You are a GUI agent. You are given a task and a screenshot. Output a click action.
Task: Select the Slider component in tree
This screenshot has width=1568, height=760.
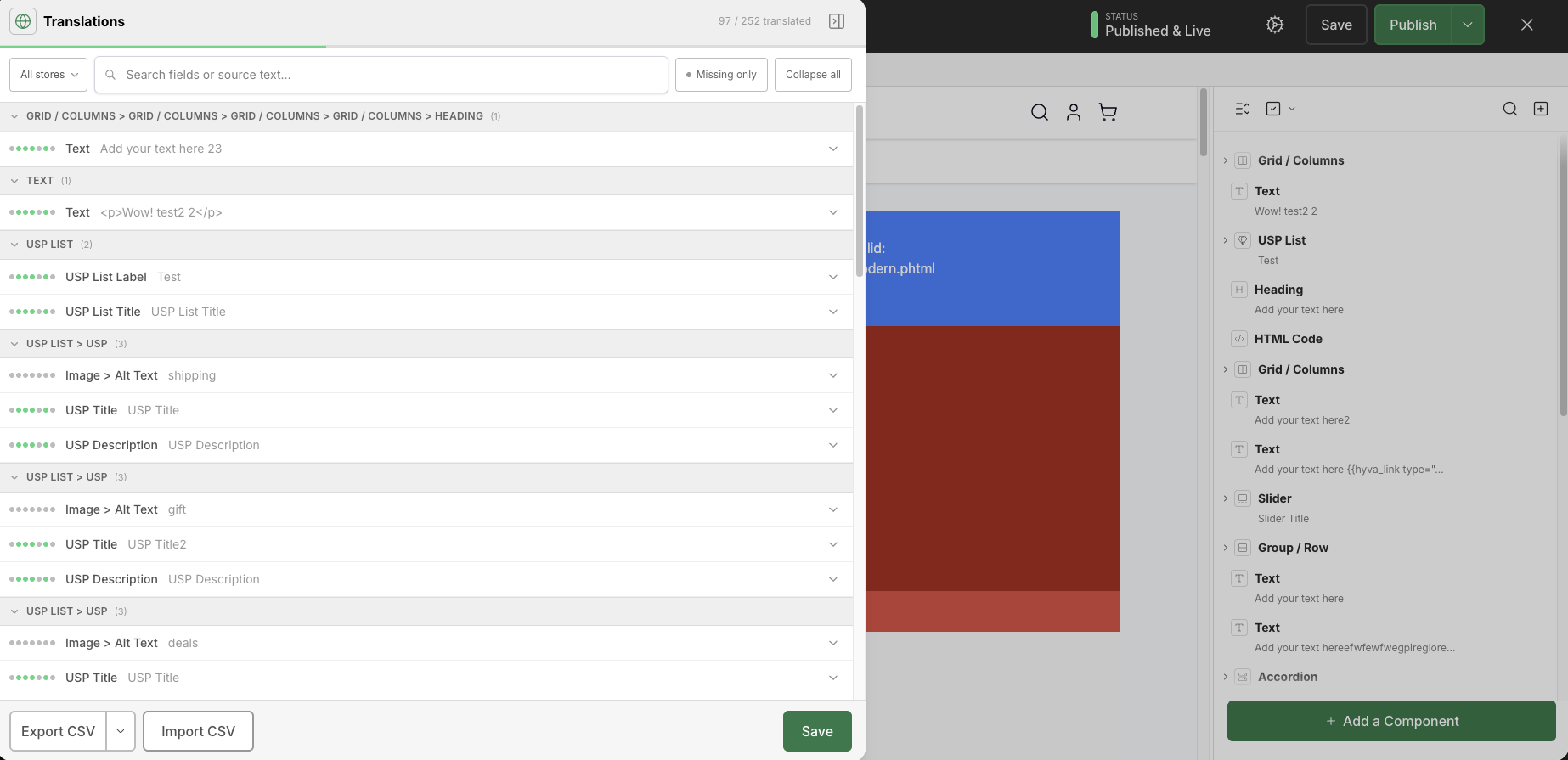[x=1274, y=498]
